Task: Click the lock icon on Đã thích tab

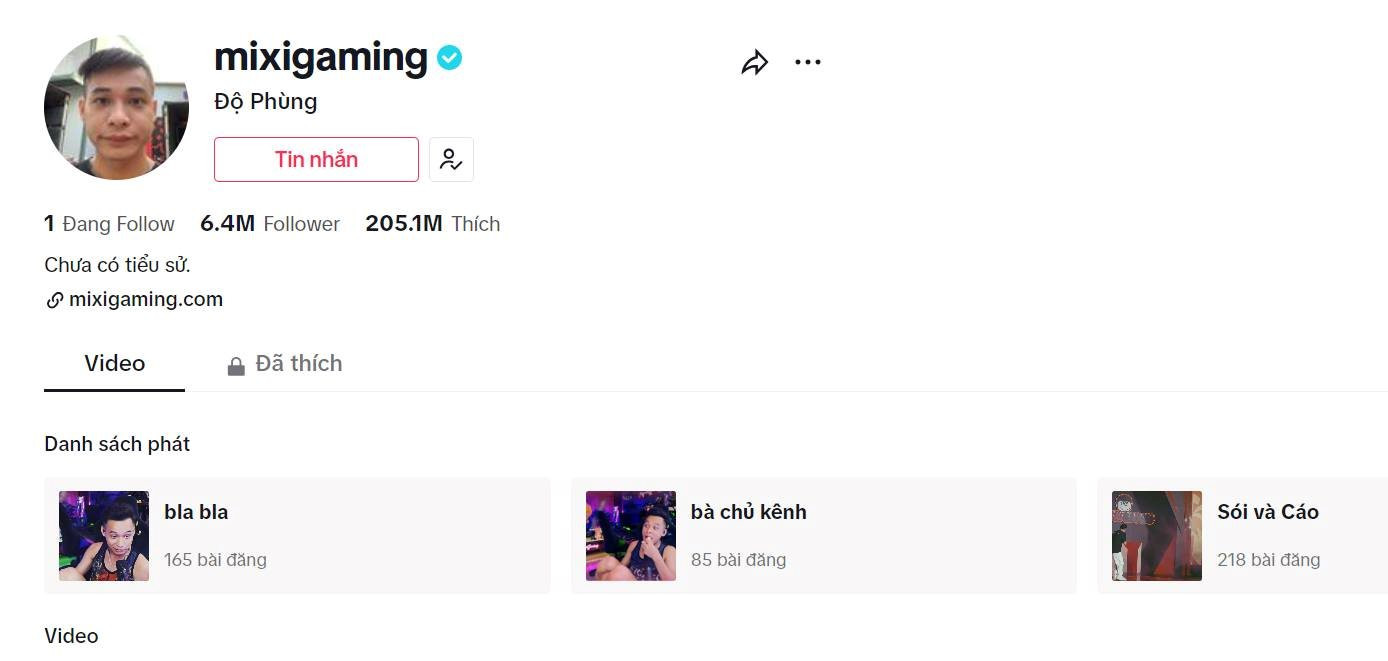Action: pos(236,363)
